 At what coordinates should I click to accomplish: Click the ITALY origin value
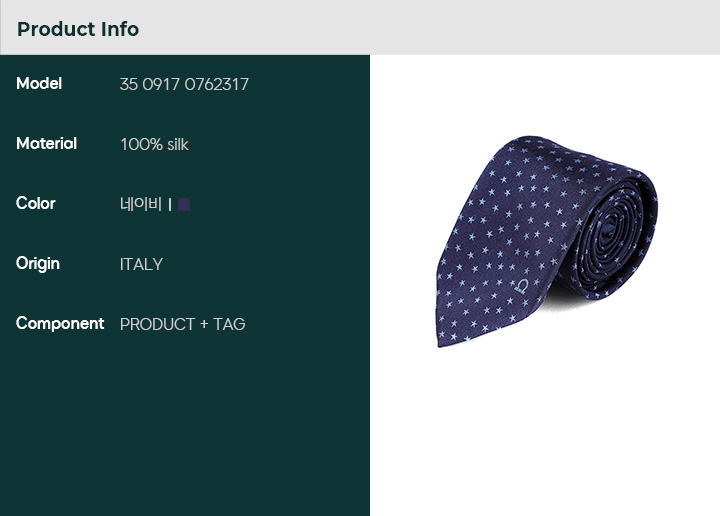point(141,264)
